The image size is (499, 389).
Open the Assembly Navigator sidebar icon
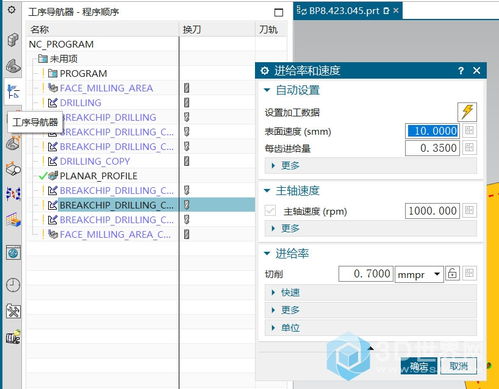[x=13, y=40]
